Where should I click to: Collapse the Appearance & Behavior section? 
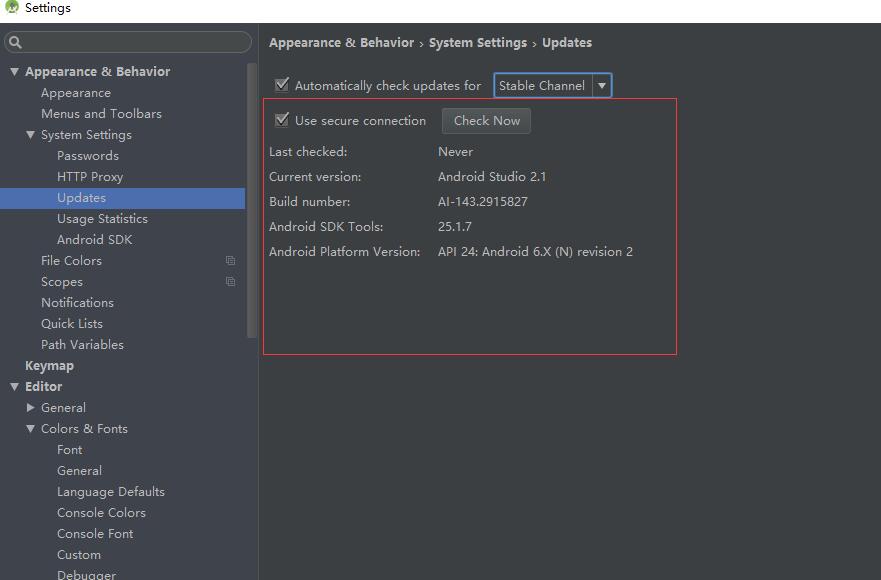[x=14, y=72]
